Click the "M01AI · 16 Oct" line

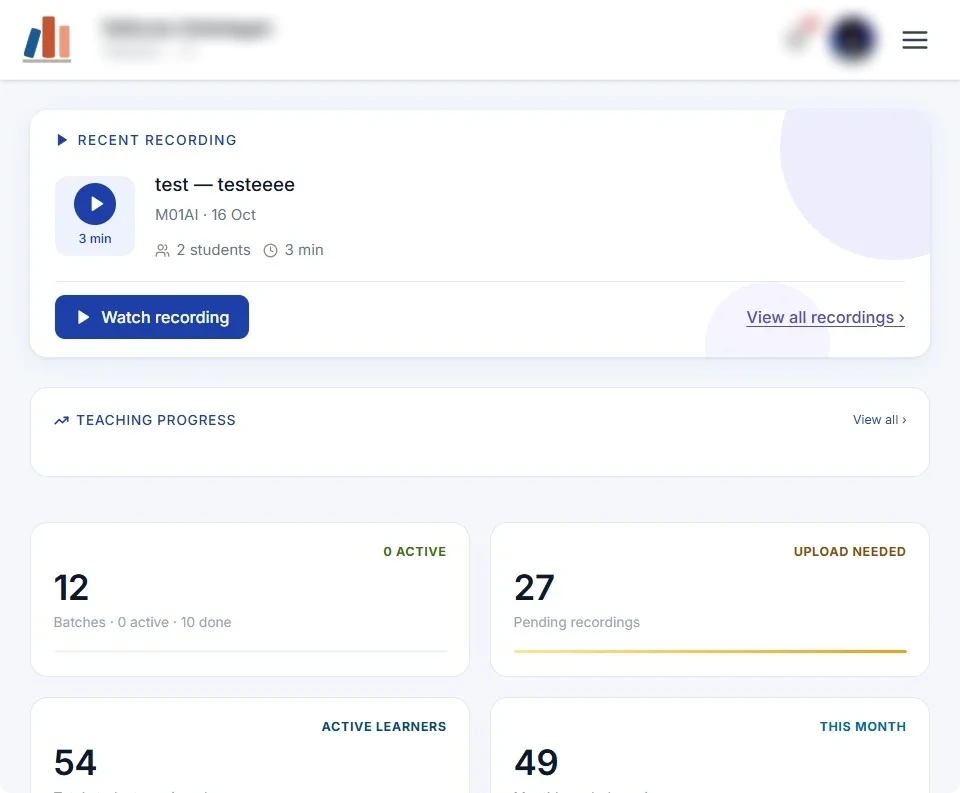pyautogui.click(x=205, y=215)
